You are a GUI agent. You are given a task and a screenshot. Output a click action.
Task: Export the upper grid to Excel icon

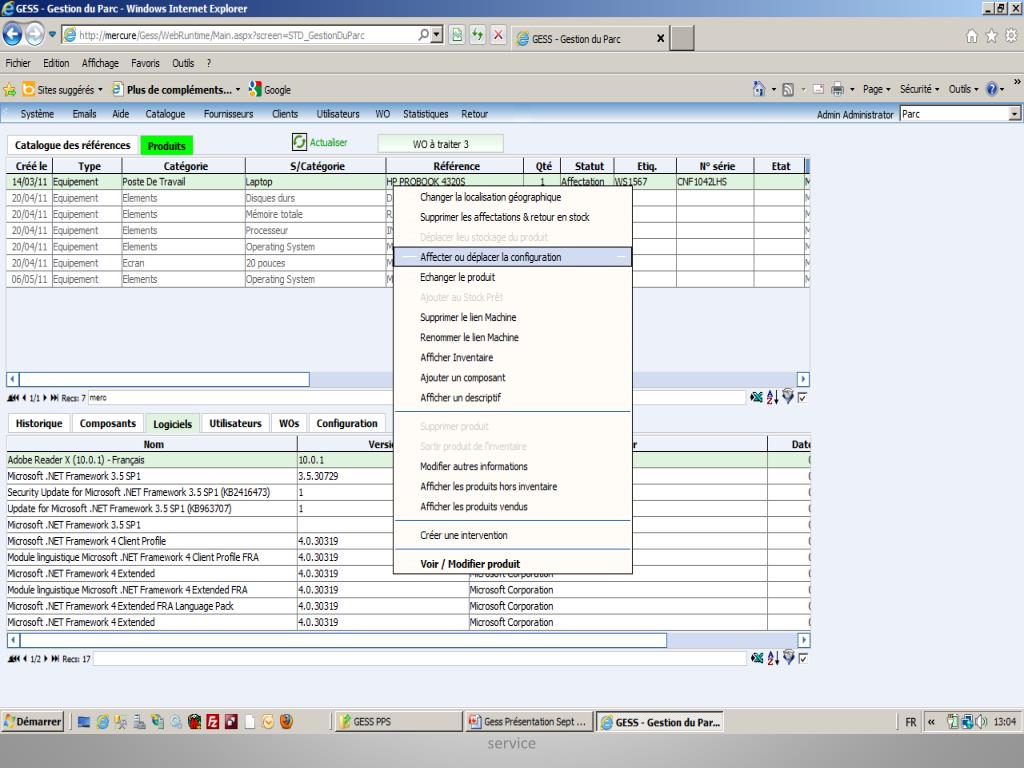click(x=756, y=397)
